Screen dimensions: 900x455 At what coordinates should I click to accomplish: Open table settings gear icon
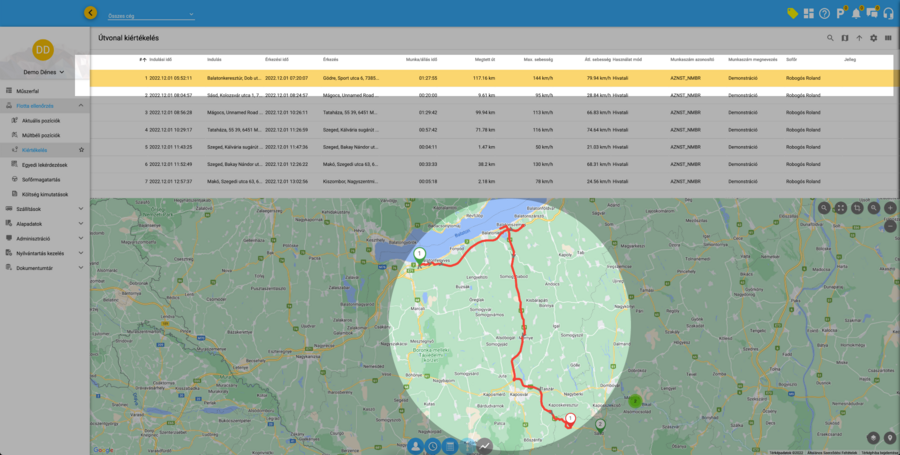point(873,38)
